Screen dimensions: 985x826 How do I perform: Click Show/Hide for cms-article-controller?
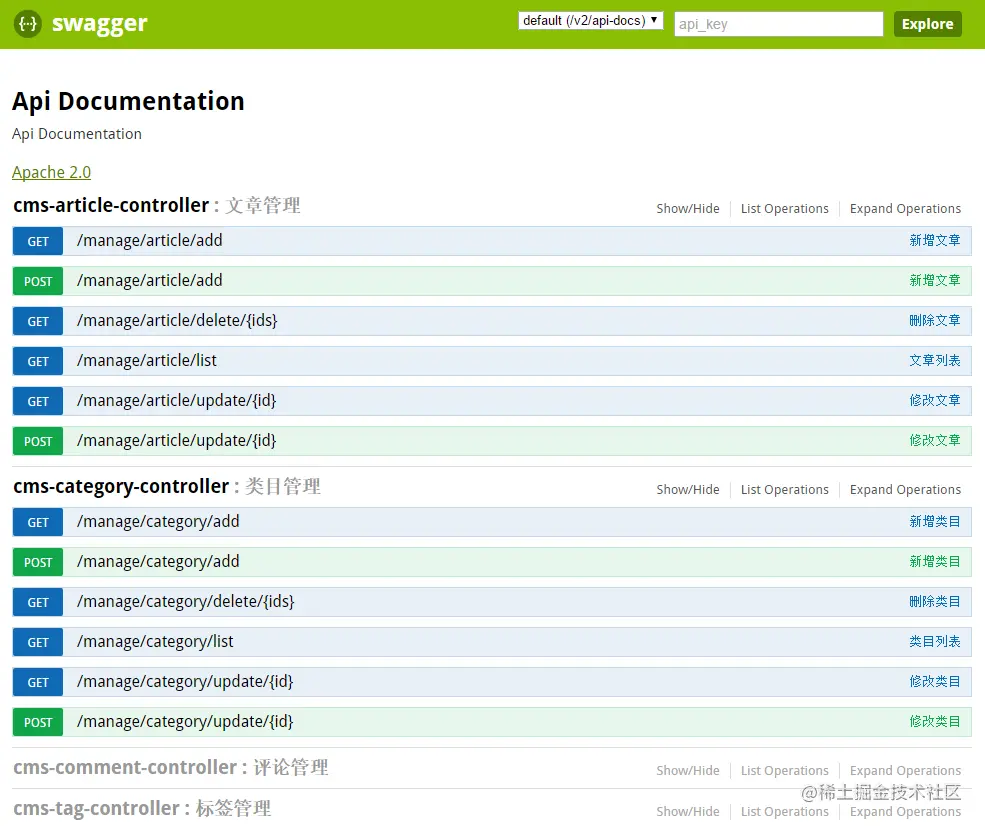tap(688, 209)
